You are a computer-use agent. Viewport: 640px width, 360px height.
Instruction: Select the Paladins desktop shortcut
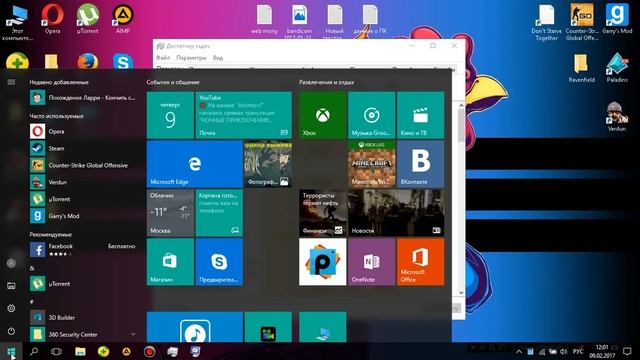click(617, 68)
